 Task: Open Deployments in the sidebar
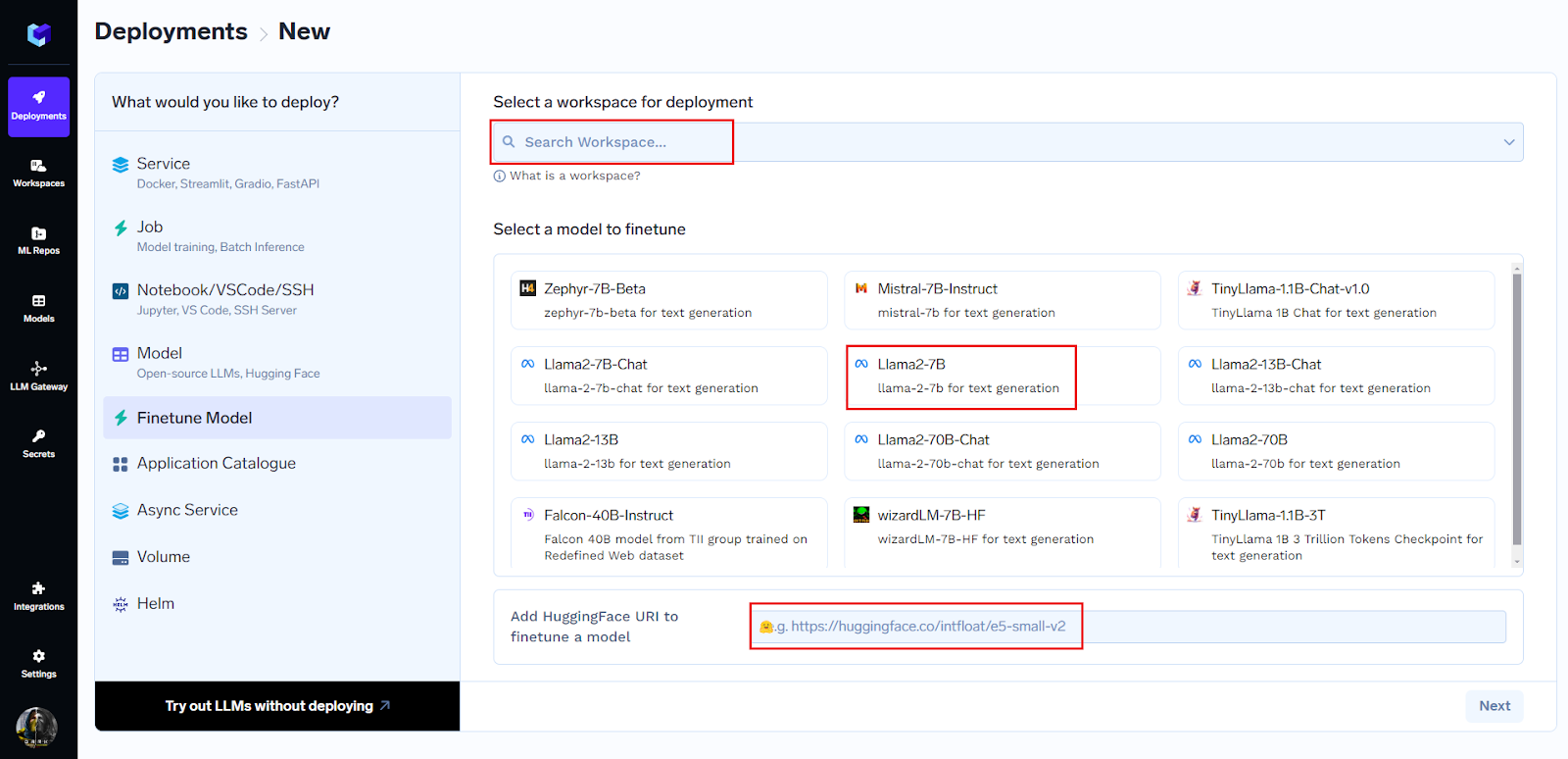coord(38,106)
